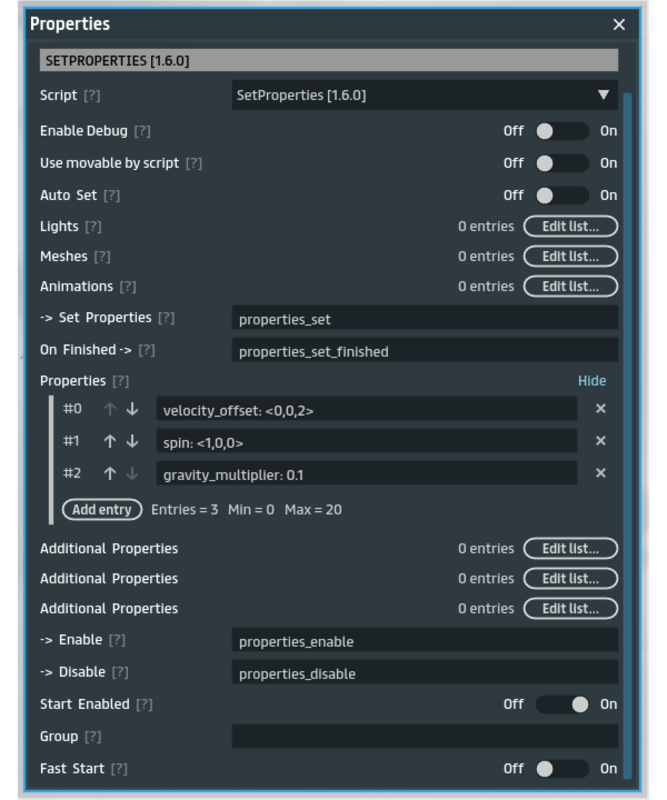The image size is (667, 800).
Task: Move gravity_multiplier entry up
Action: tap(110, 473)
